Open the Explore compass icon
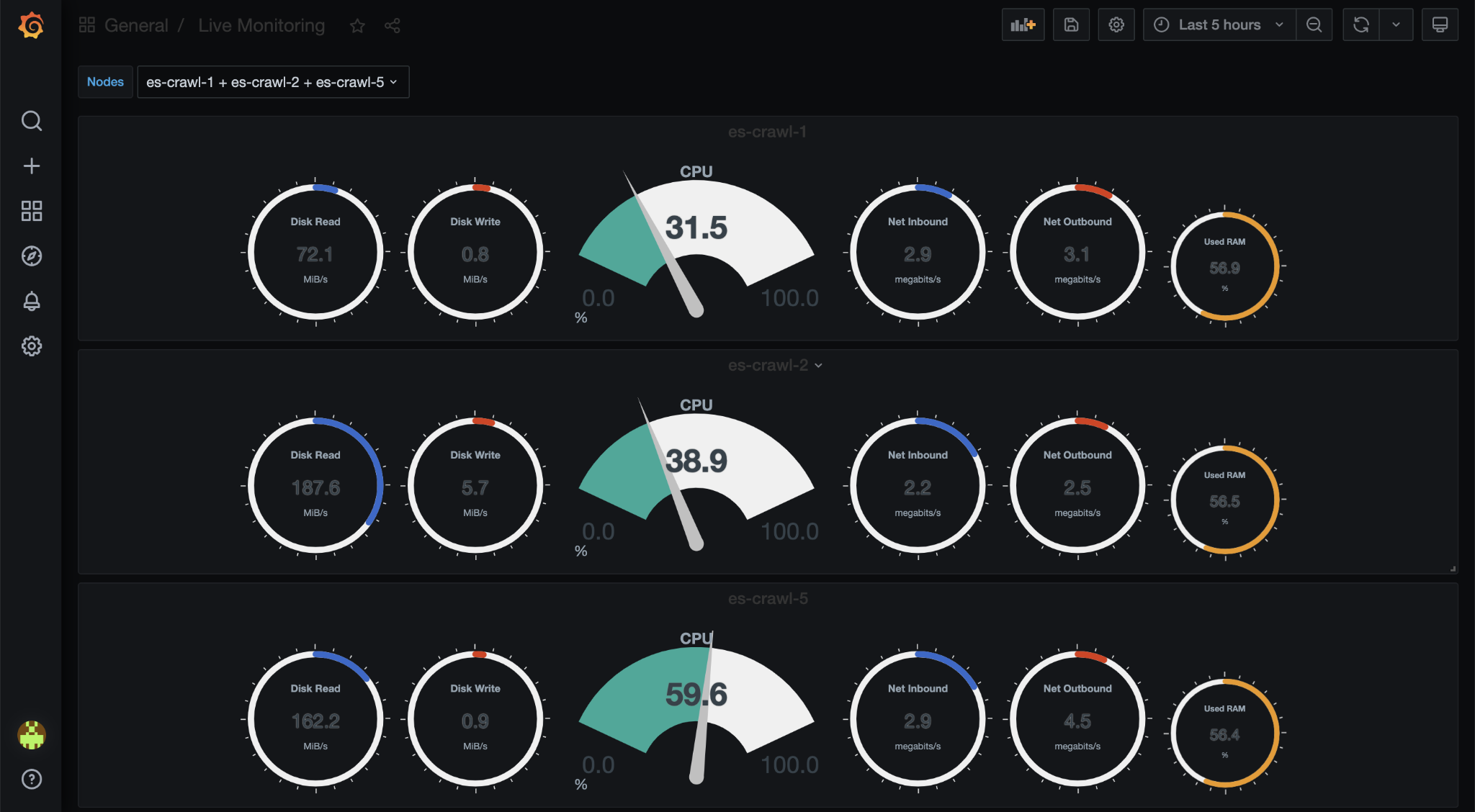1475x812 pixels. 31,256
